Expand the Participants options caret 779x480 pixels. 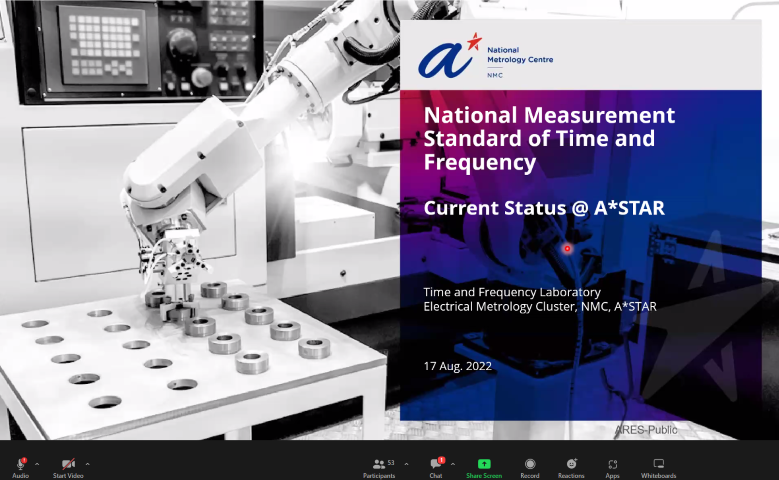(406, 464)
